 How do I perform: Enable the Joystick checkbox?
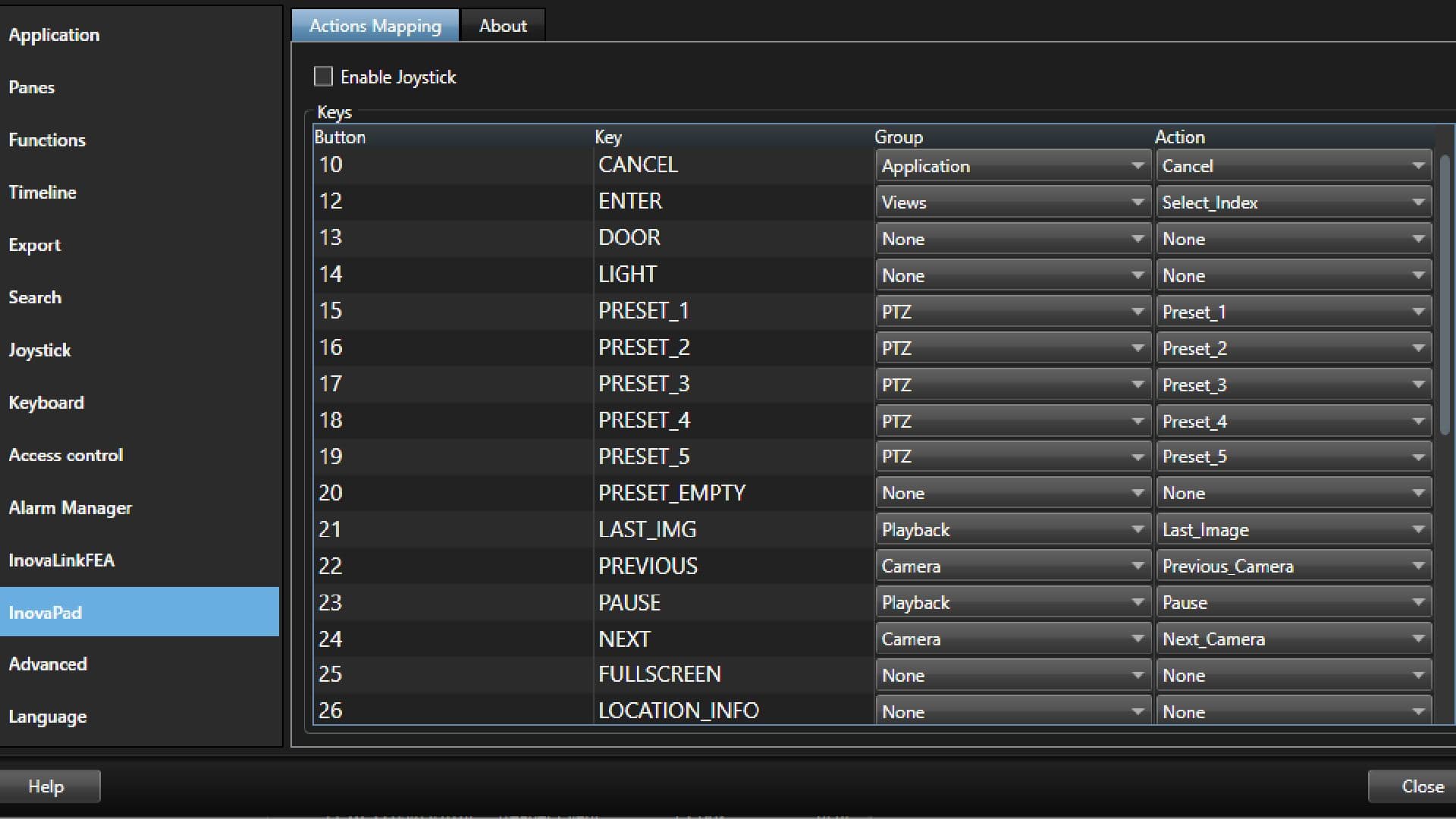(323, 77)
